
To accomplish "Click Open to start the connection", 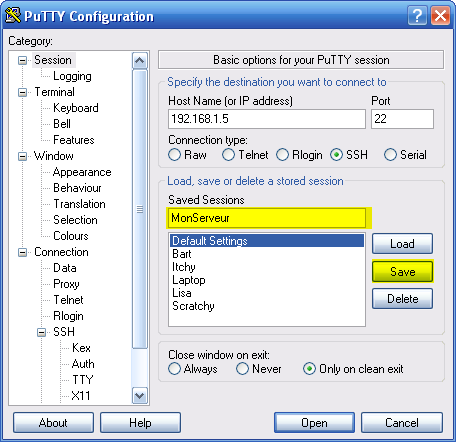I will 314,423.
